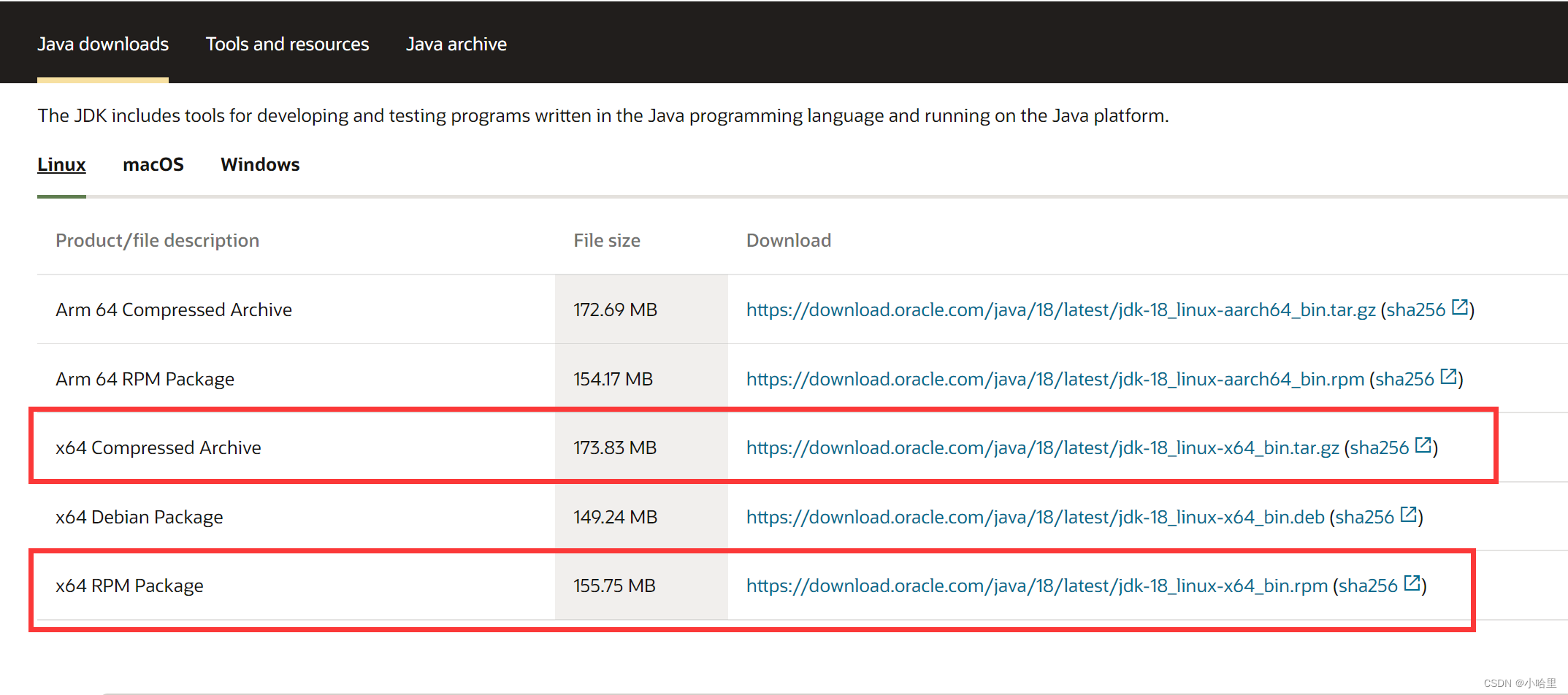Viewport: 1568px width, 695px height.
Task: Click external-link icon in x64 Debian Package row
Action: pyautogui.click(x=1408, y=515)
